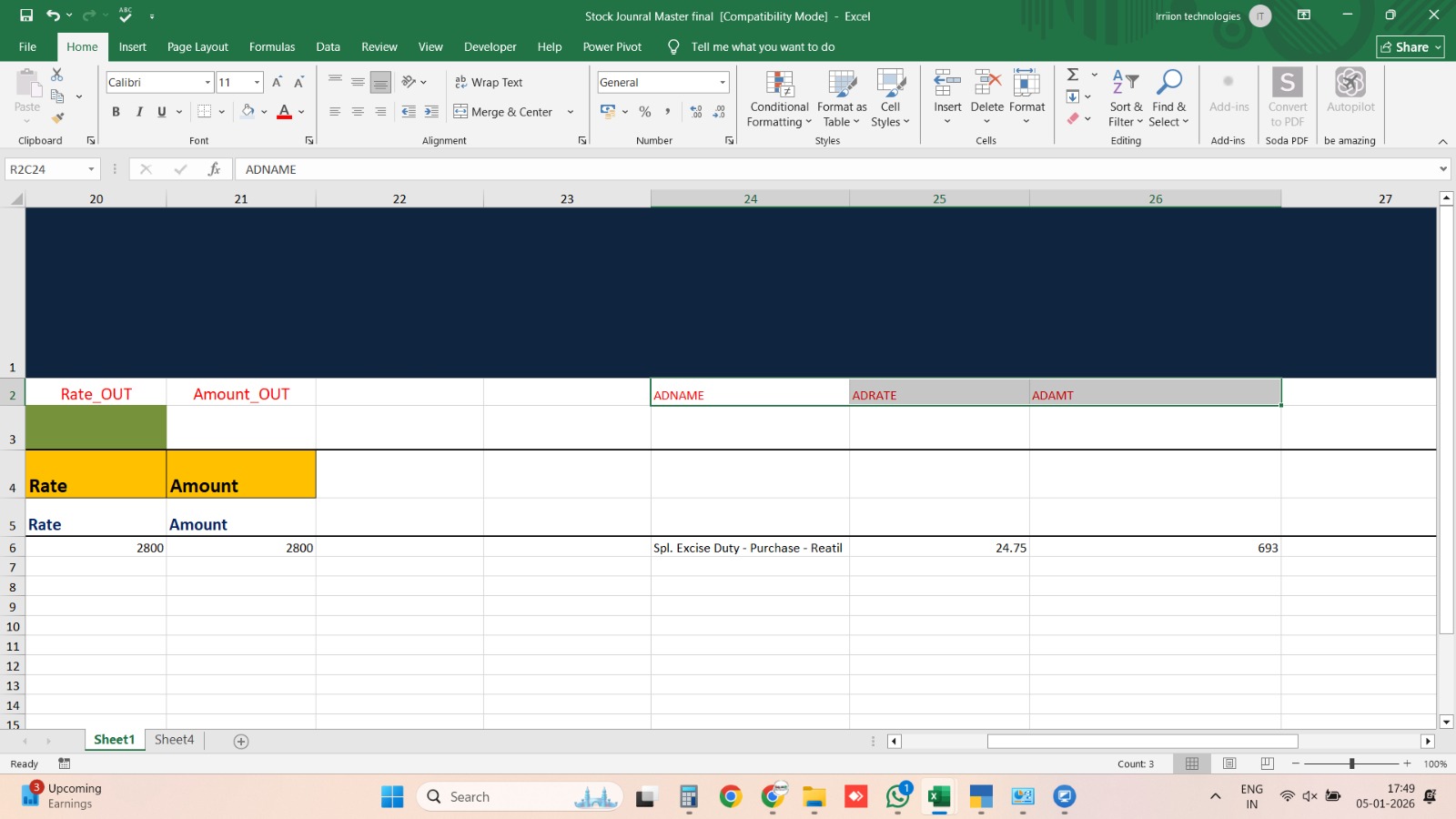
Task: Click the zoom slider handle
Action: (1351, 764)
